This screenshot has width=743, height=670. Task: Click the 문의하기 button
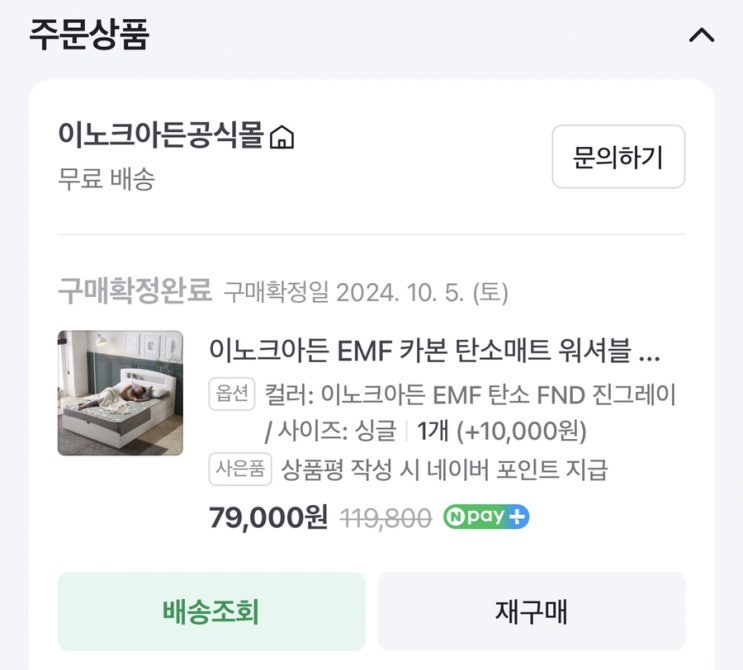618,157
